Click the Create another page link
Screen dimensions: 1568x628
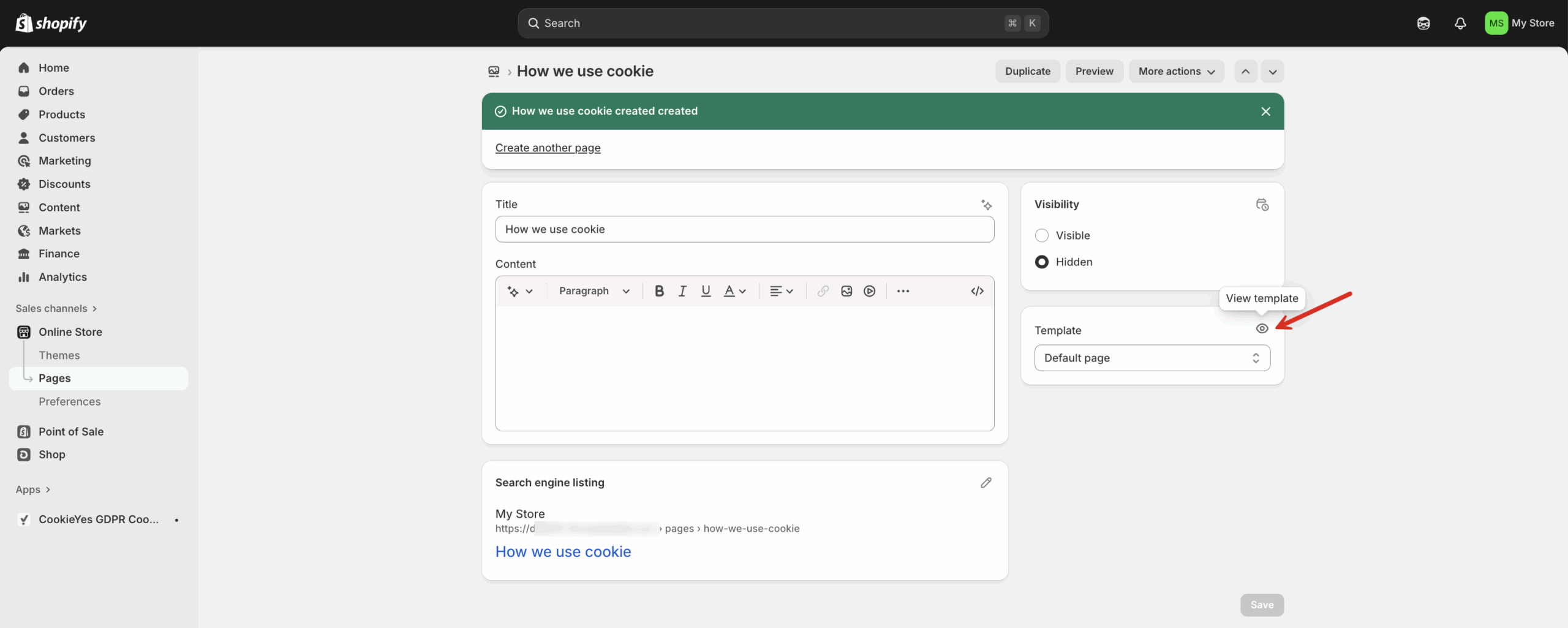(x=548, y=148)
